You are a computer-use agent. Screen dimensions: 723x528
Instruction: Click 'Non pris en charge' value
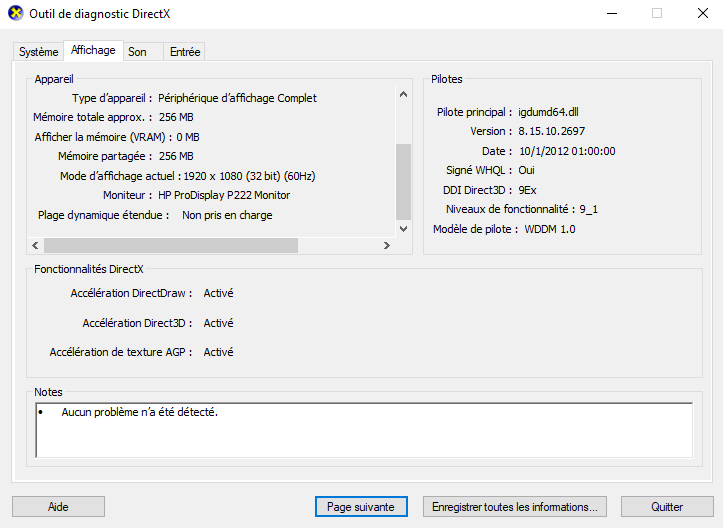point(227,215)
